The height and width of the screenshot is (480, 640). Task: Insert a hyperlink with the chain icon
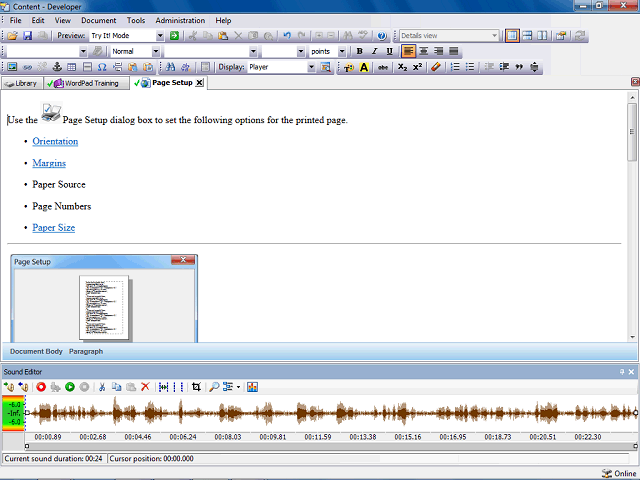[x=27, y=67]
